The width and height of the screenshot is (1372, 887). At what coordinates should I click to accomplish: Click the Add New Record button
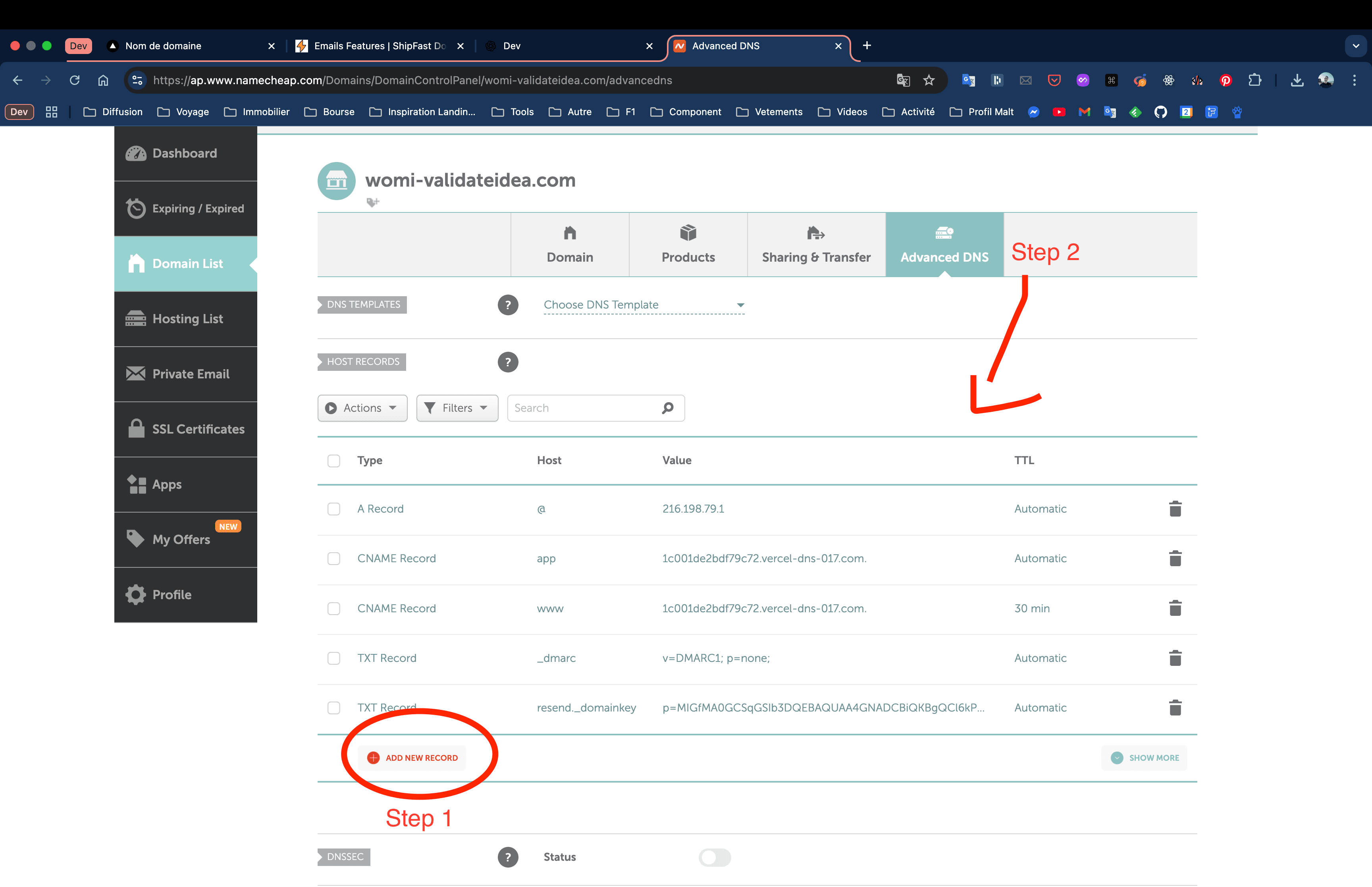click(x=413, y=758)
